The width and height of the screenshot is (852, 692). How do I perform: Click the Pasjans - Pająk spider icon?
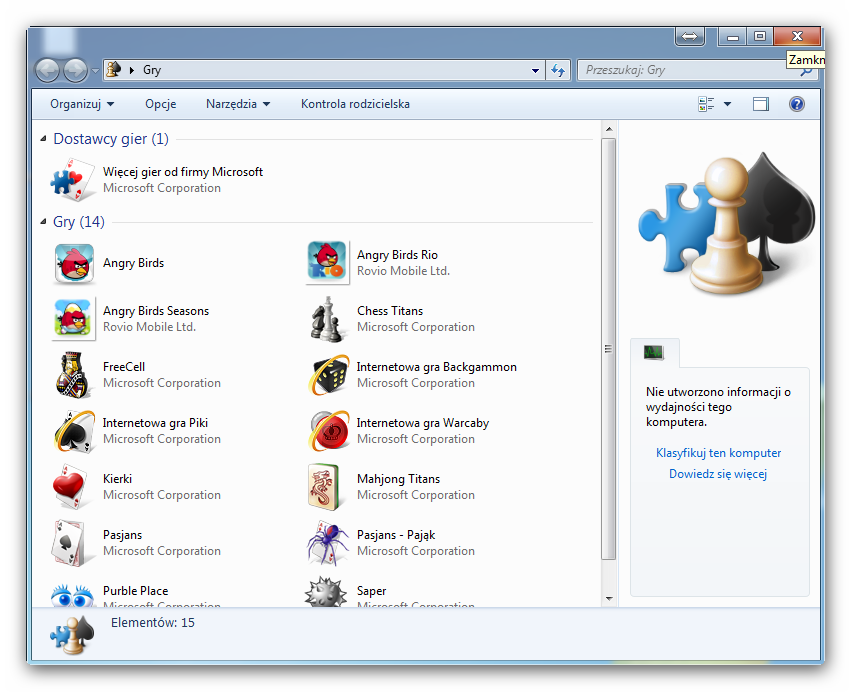(x=328, y=543)
